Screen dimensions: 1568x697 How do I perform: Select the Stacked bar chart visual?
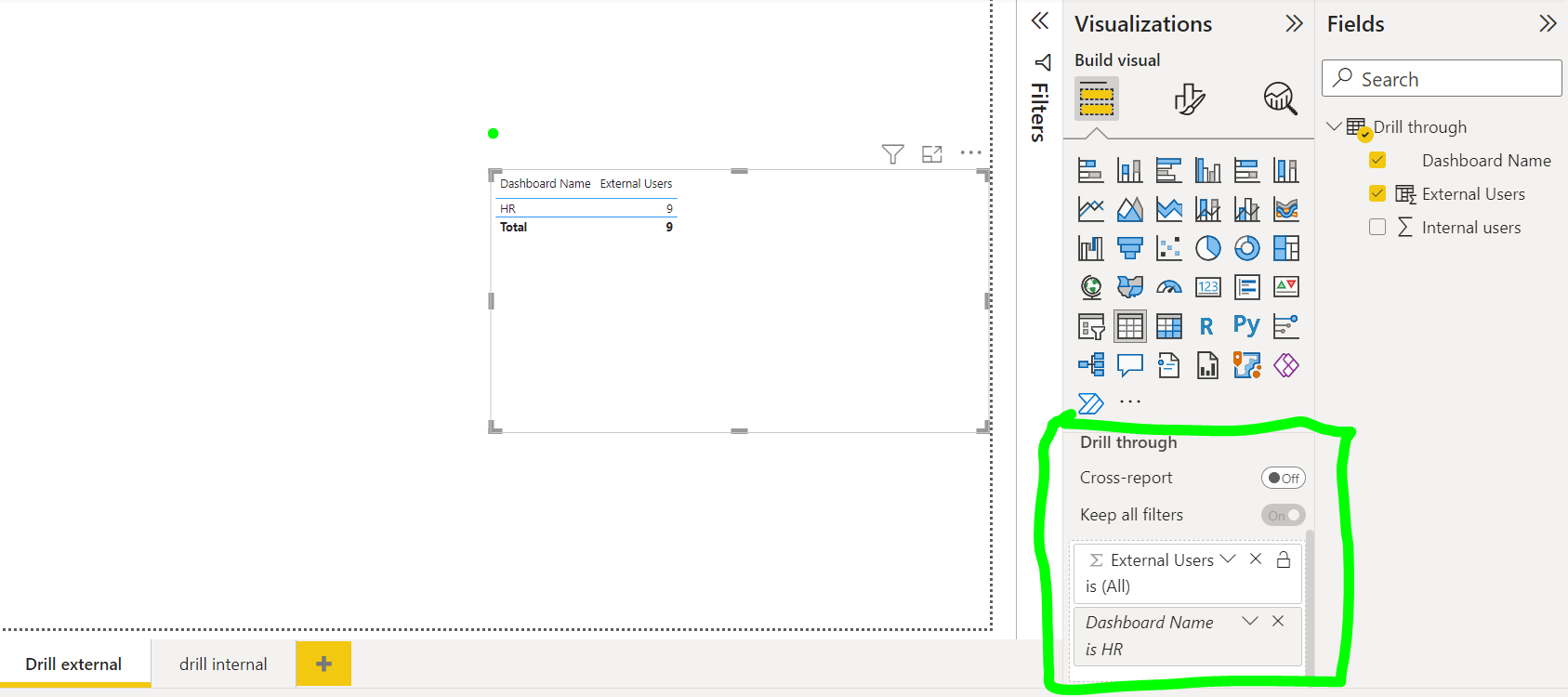1091,170
